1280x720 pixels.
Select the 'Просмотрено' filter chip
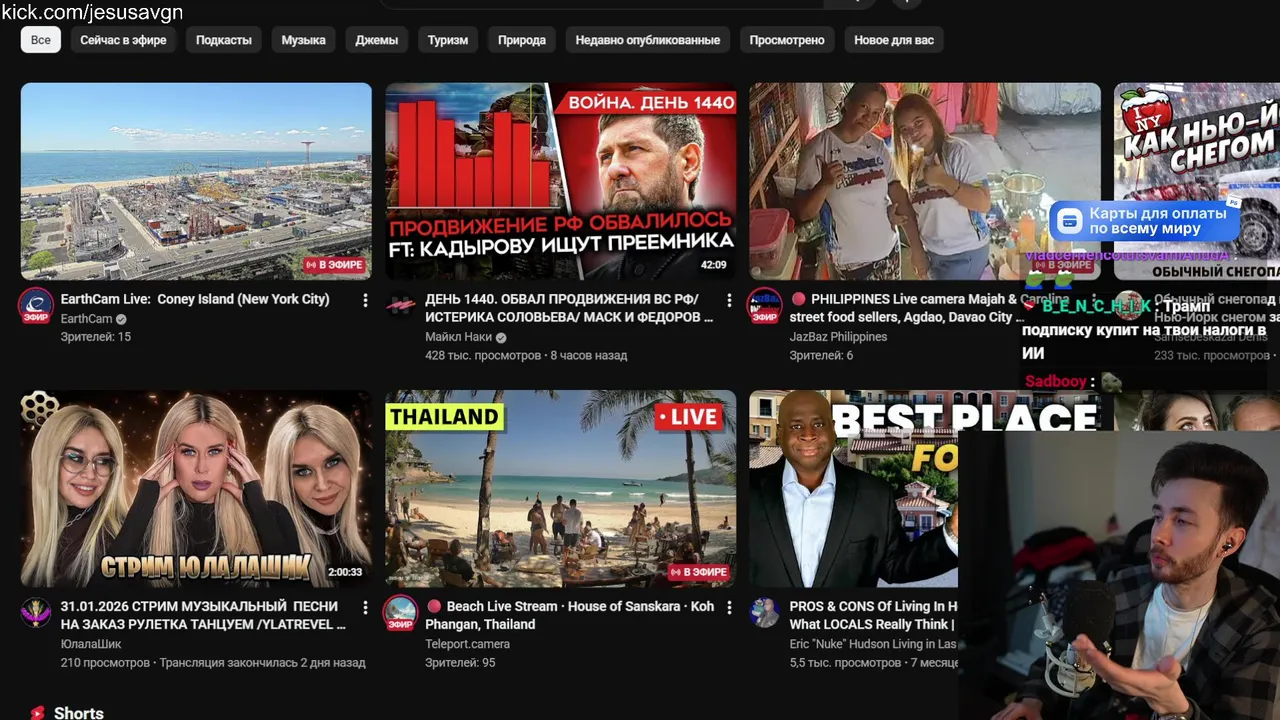coord(787,40)
